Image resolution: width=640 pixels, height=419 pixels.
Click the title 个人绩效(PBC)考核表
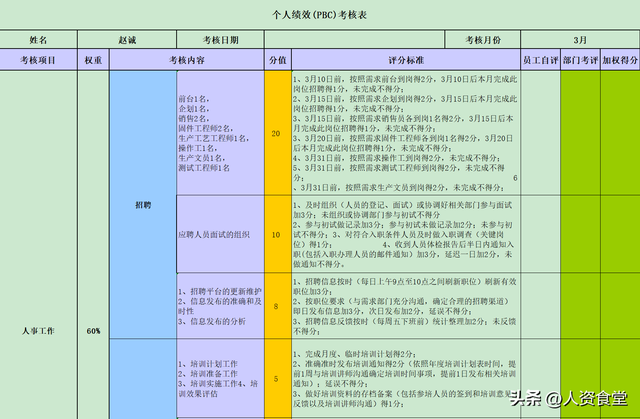(x=320, y=15)
